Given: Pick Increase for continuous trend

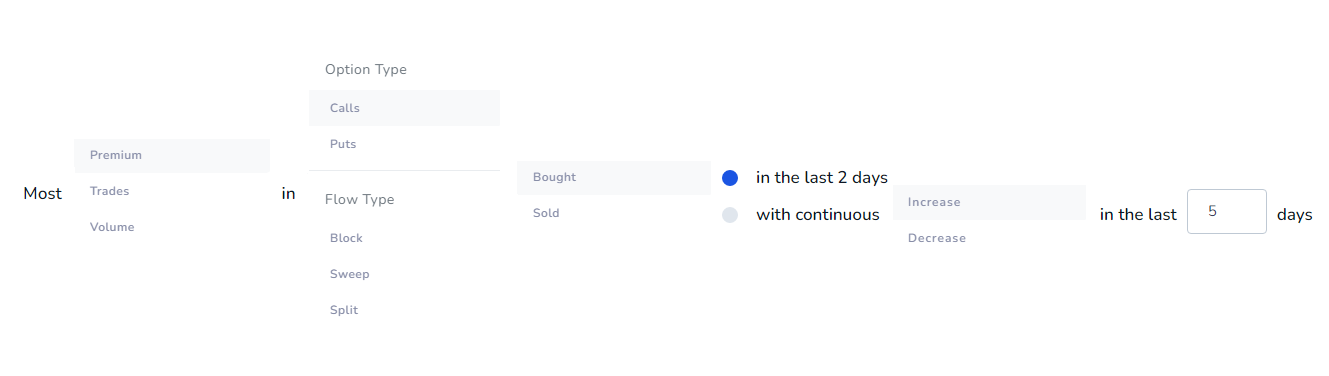Looking at the screenshot, I should [x=989, y=202].
